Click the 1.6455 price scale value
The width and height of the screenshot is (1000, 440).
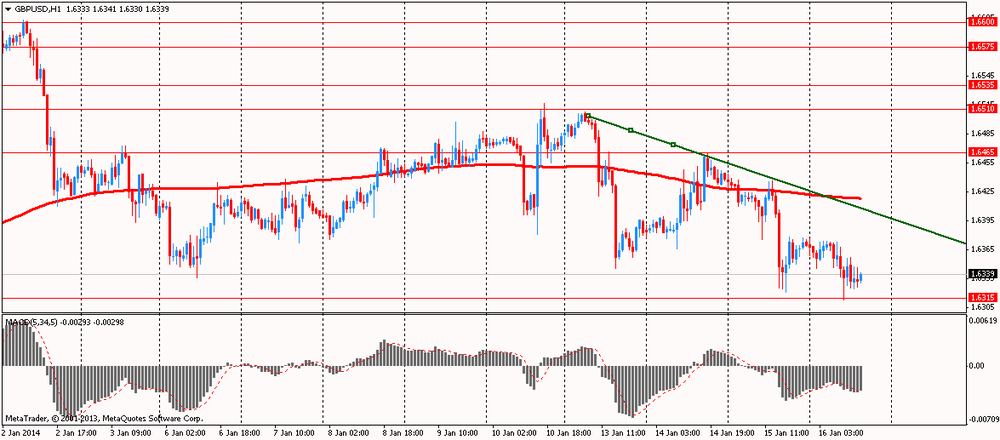coord(981,163)
